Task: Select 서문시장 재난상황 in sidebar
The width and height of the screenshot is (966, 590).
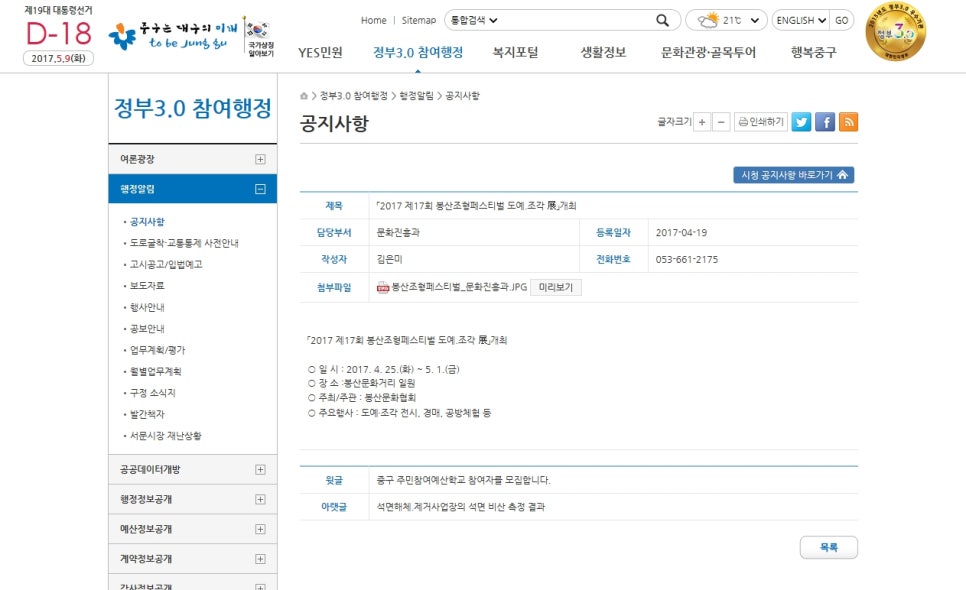Action: tap(165, 435)
